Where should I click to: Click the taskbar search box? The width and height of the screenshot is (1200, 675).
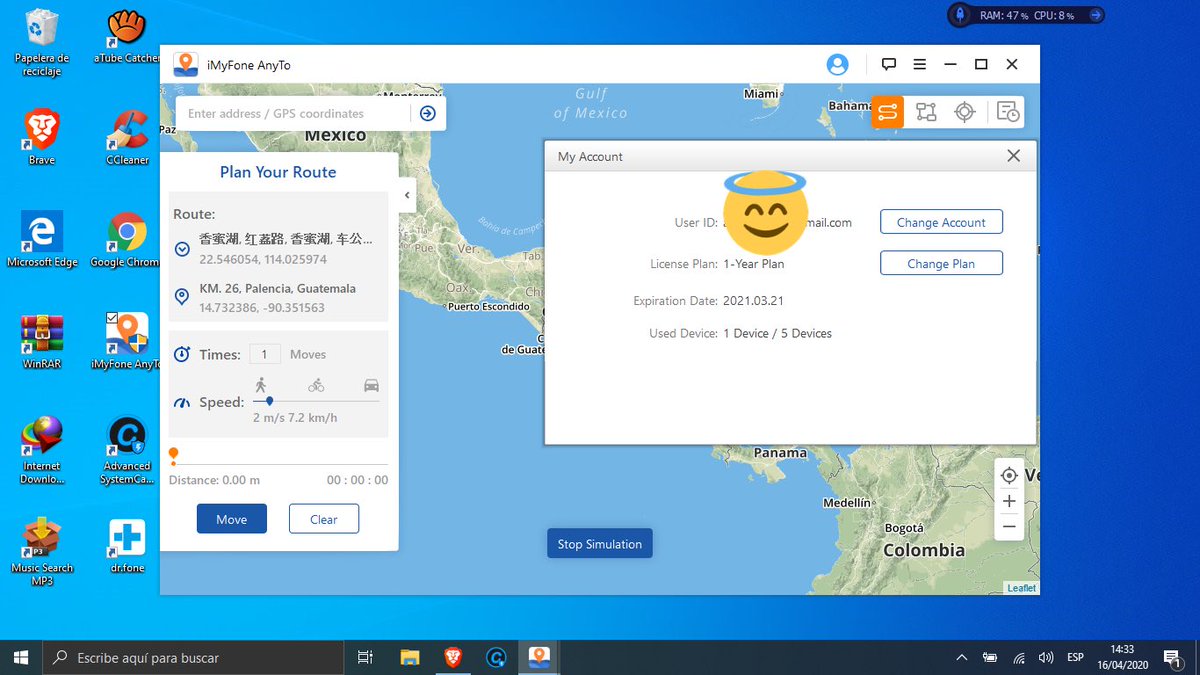pyautogui.click(x=192, y=657)
